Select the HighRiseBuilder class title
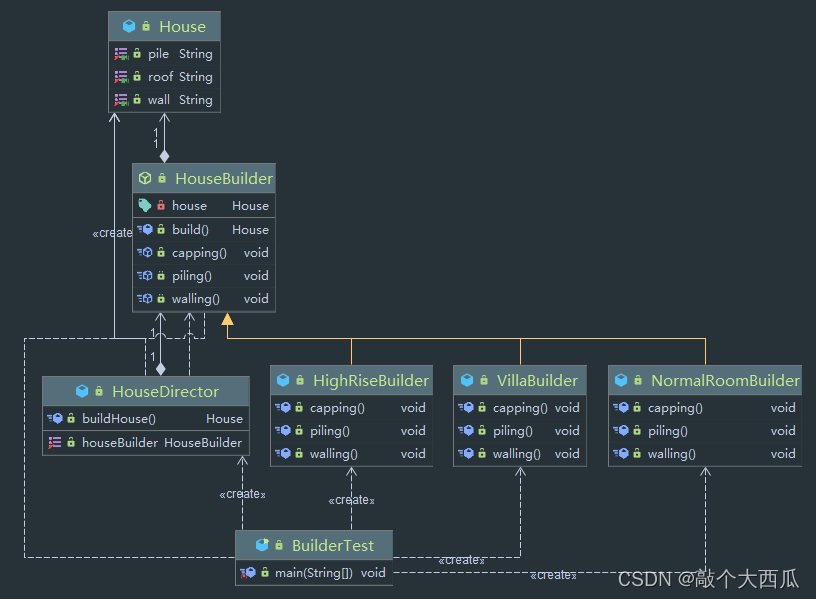The height and width of the screenshot is (599, 816). (371, 380)
